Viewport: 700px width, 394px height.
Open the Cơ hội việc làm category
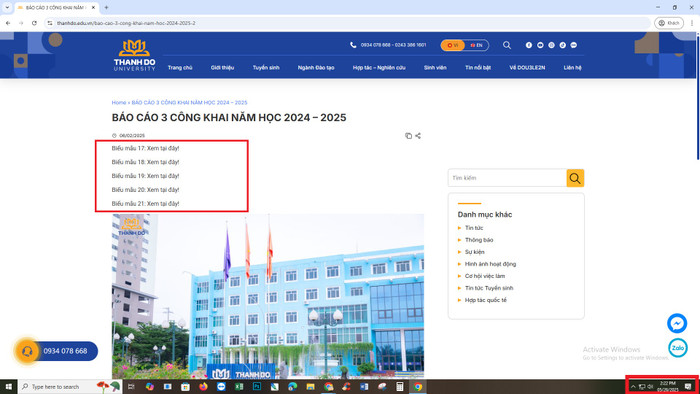(485, 276)
